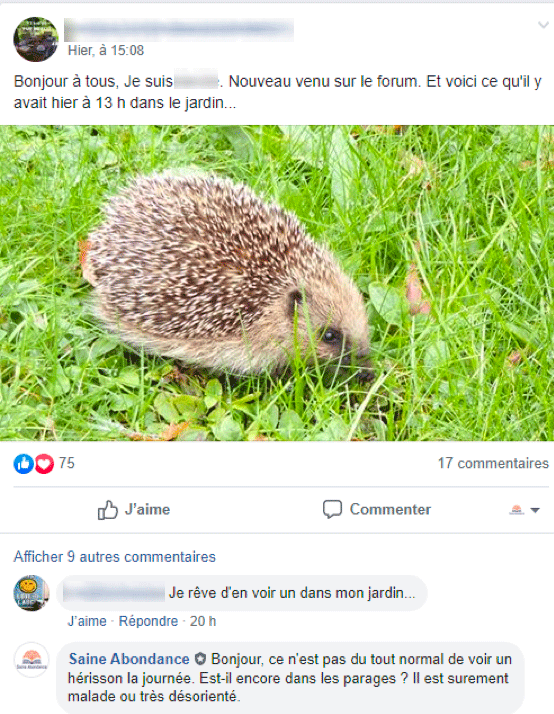Like the comment about dreaming of a hedgehog

[x=87, y=621]
